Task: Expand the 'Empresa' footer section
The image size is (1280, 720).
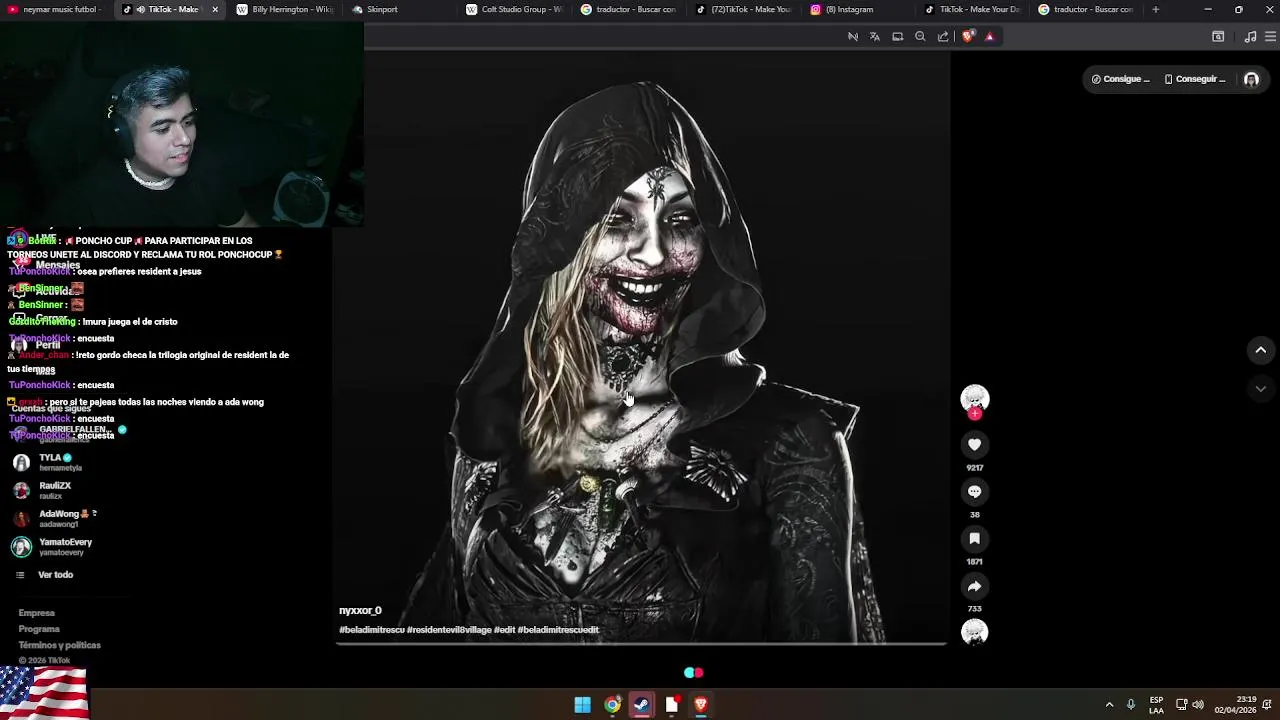Action: point(36,613)
